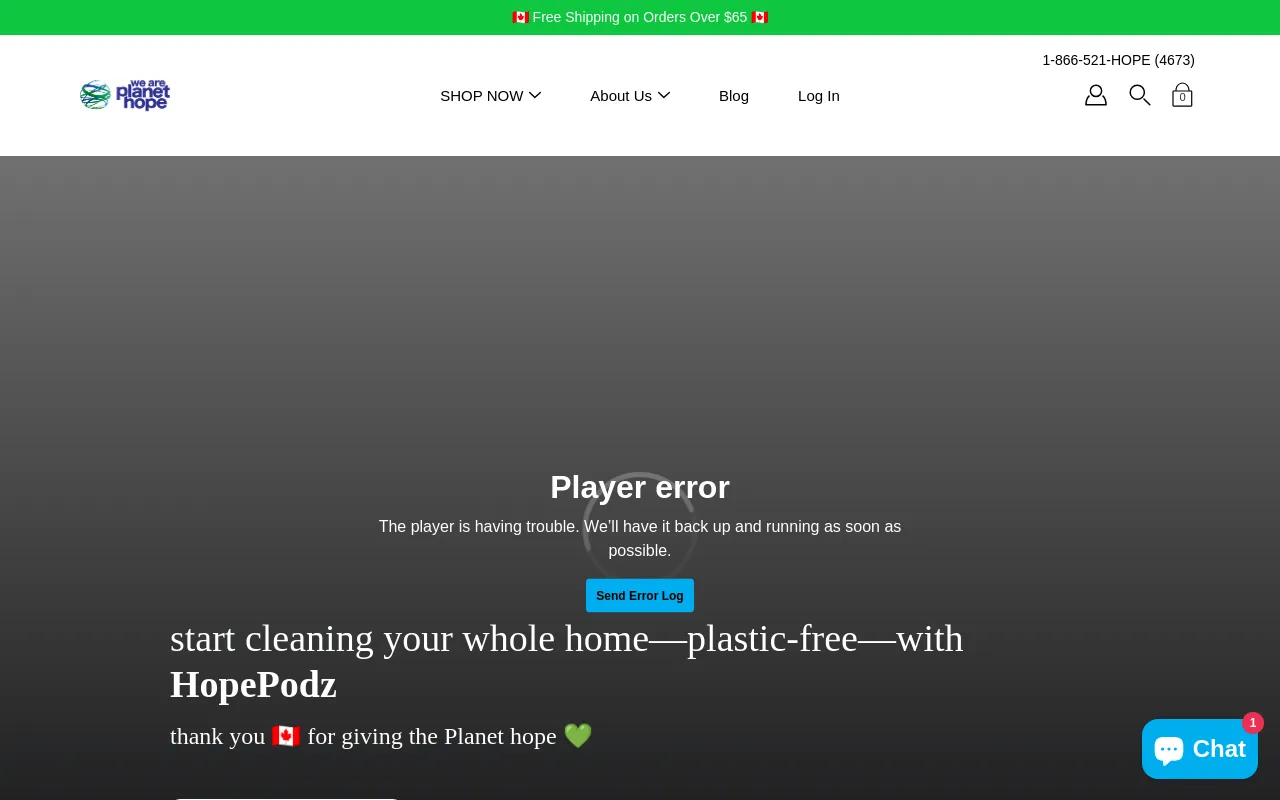1280x800 pixels.
Task: Click the HopePodz hero headline
Action: tap(567, 661)
